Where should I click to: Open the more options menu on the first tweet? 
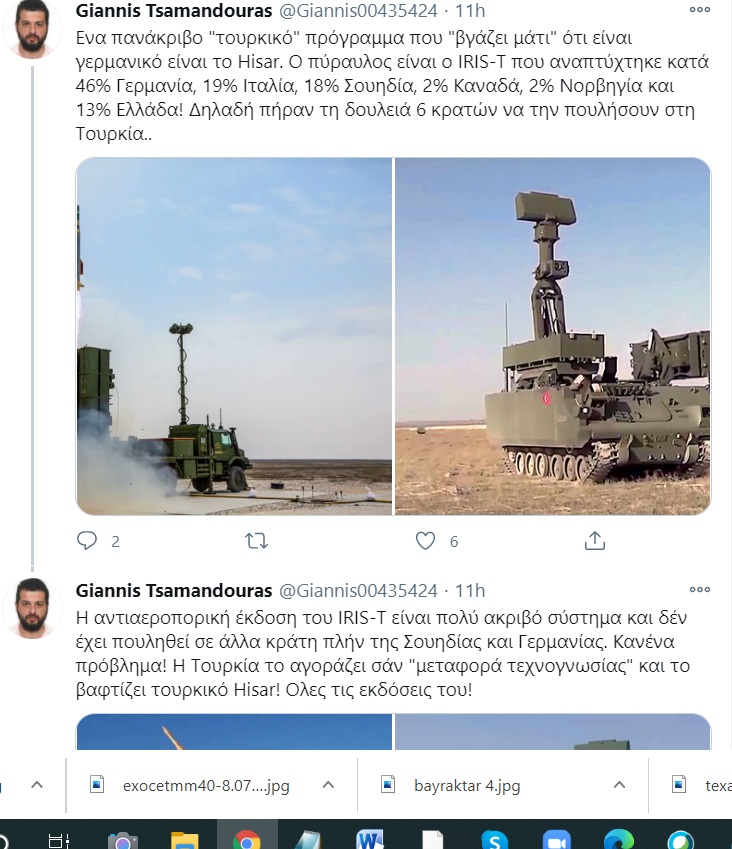(x=700, y=10)
